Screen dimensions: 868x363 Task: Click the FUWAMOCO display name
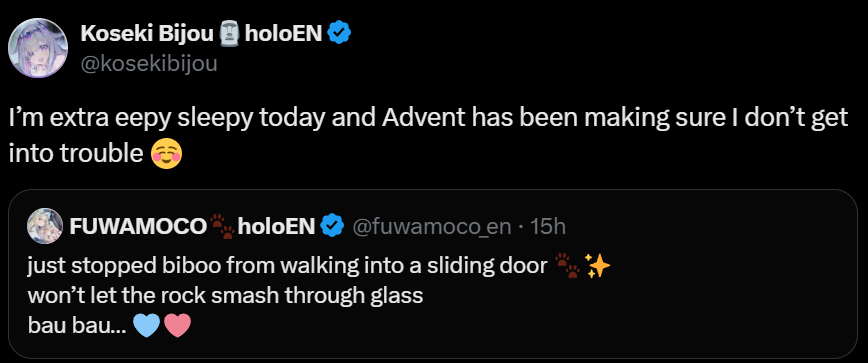coord(138,226)
